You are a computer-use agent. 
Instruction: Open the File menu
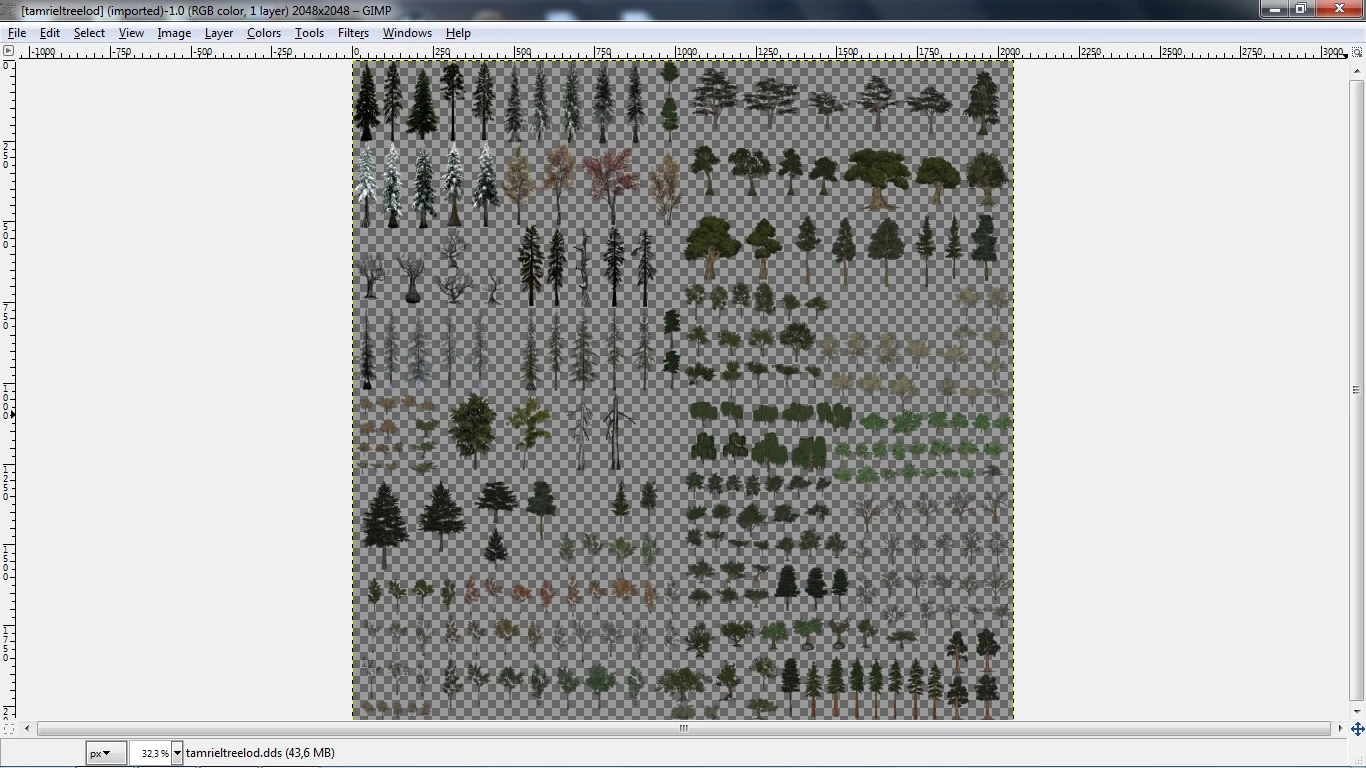coord(17,33)
